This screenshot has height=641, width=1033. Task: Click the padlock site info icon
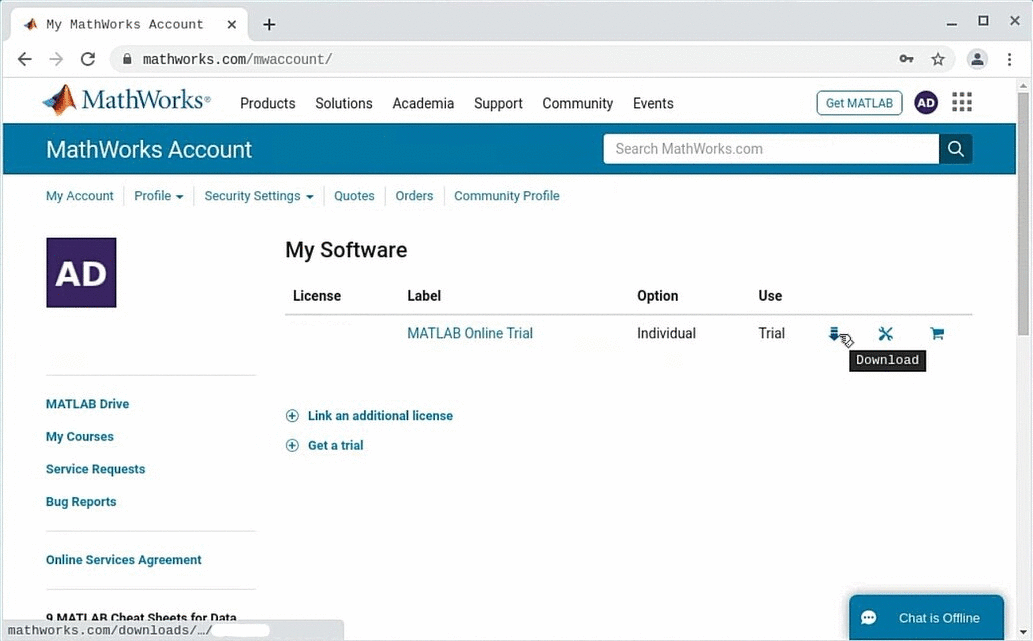(126, 59)
